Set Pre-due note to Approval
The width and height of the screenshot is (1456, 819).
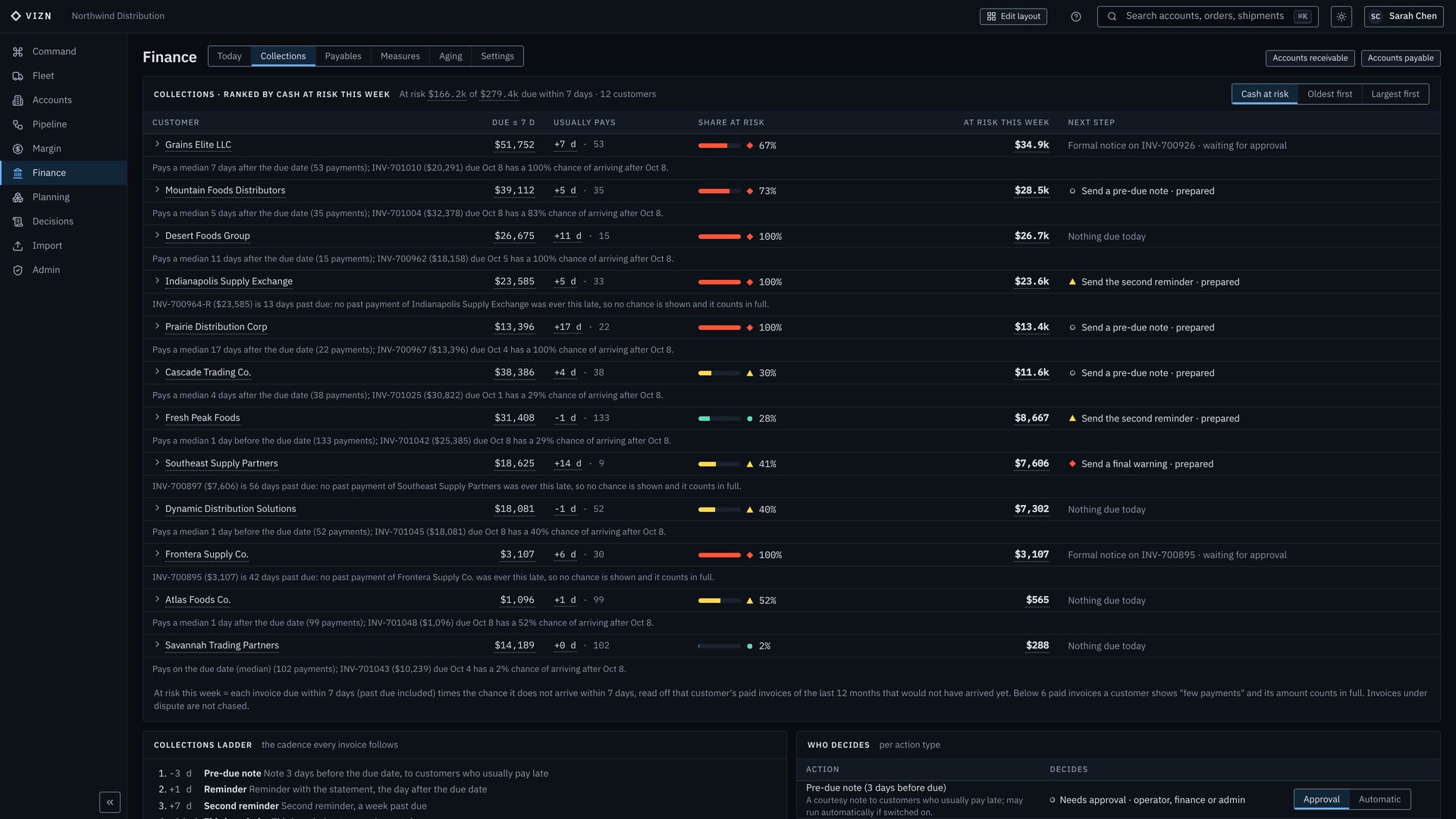click(1321, 799)
